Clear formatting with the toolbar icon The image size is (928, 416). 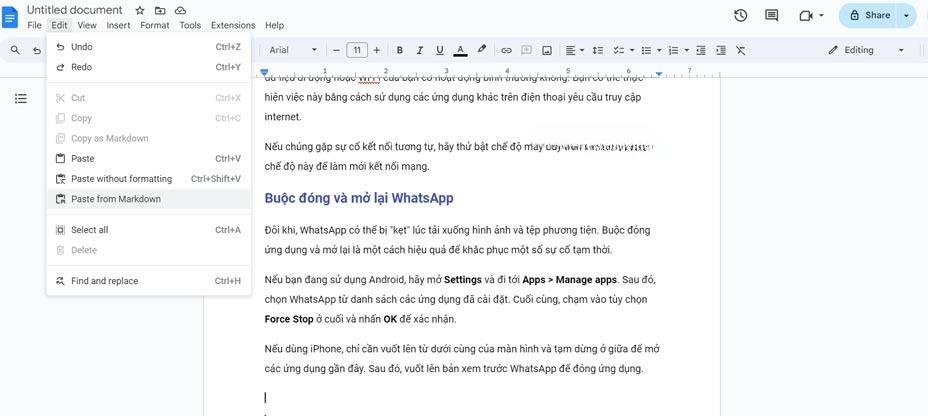point(740,50)
